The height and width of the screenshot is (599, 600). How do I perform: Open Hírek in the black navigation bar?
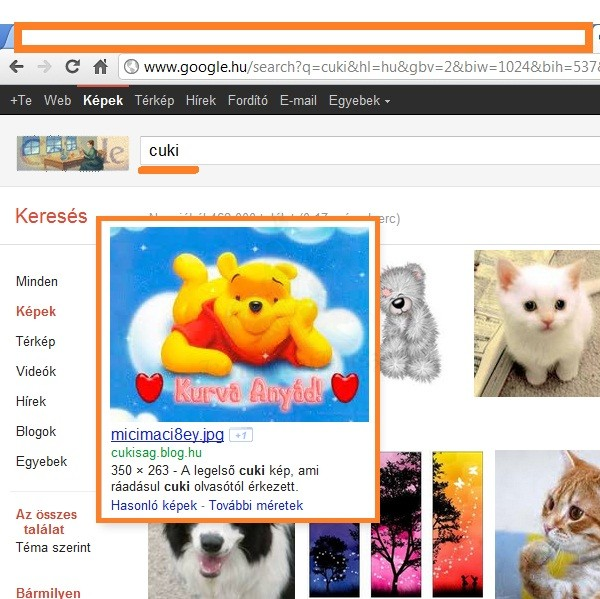[201, 100]
